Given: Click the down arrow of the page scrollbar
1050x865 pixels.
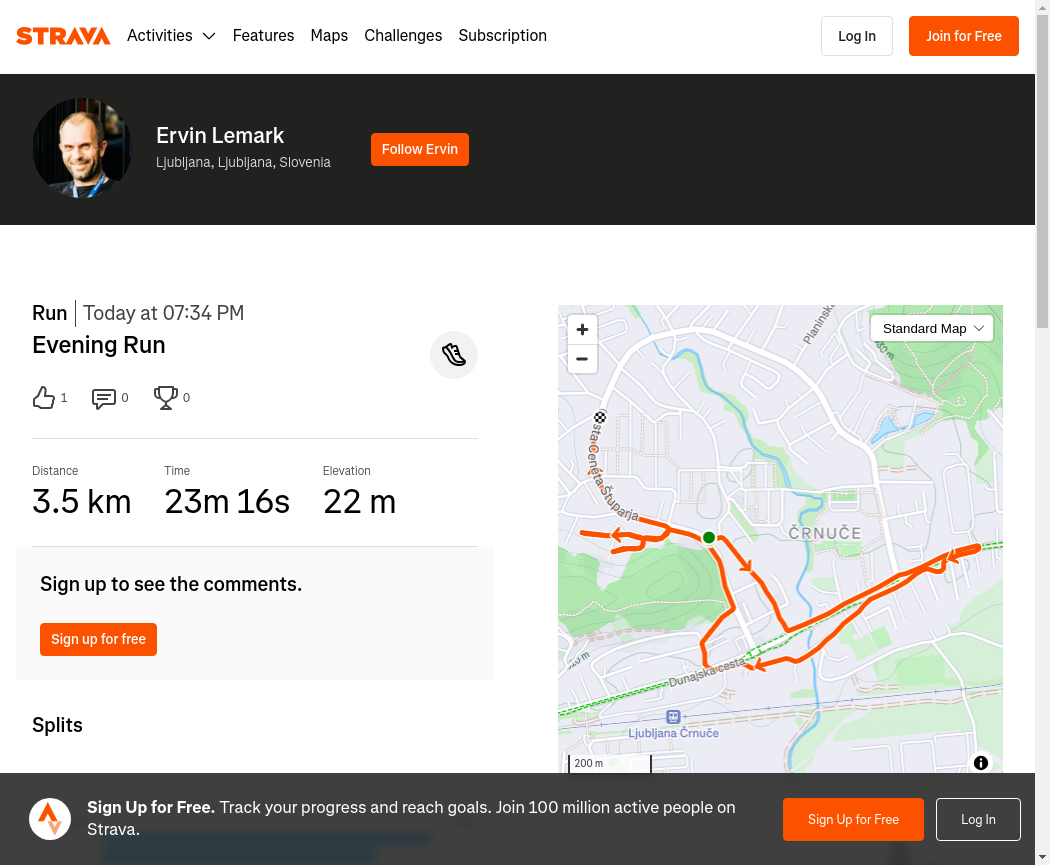Looking at the screenshot, I should 1043,857.
